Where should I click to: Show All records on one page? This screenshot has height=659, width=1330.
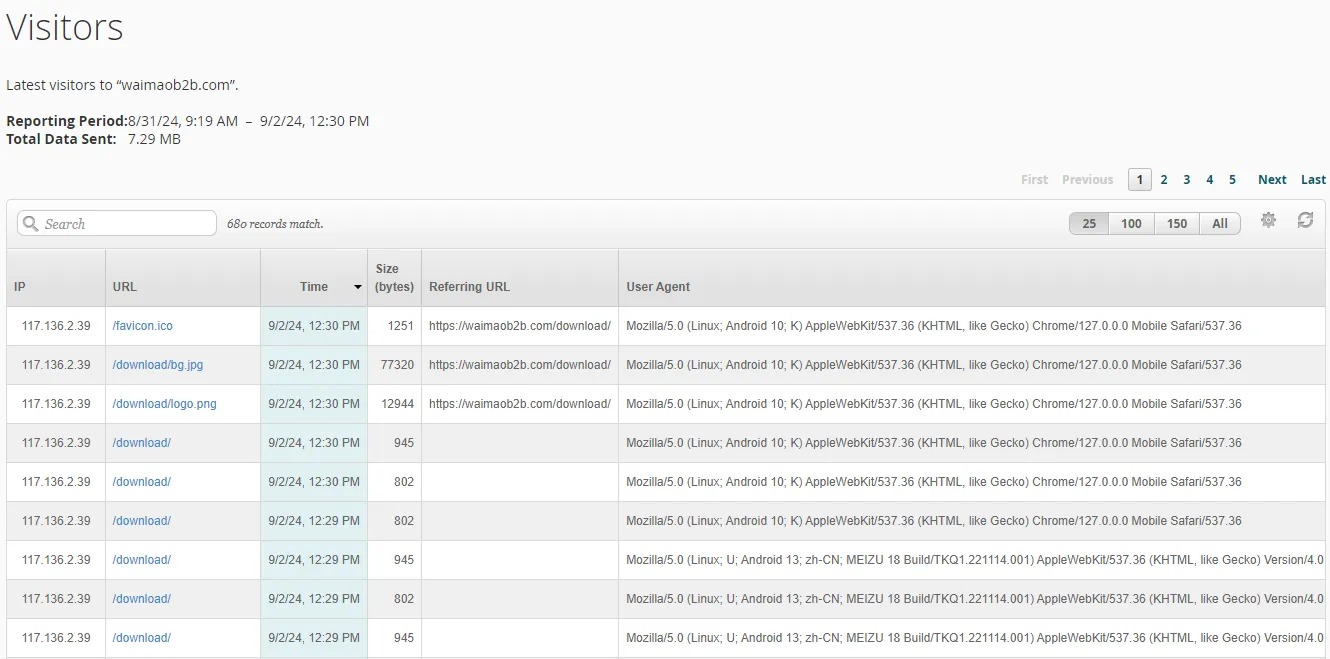tap(1220, 224)
